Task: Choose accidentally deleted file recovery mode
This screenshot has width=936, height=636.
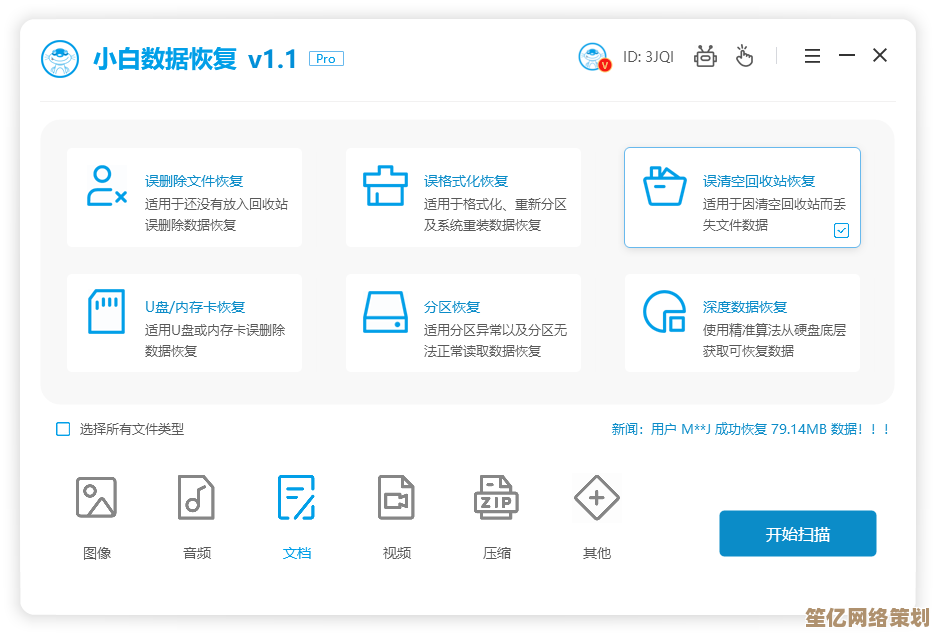Action: coord(184,197)
